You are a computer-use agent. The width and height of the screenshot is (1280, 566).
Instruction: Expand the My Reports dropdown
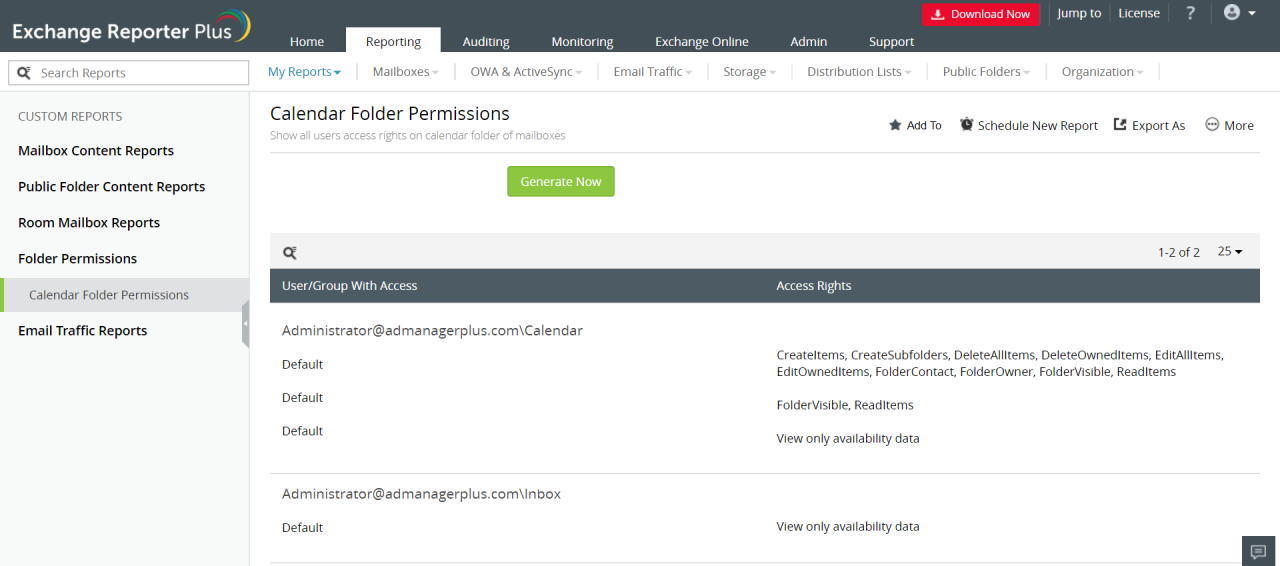305,72
